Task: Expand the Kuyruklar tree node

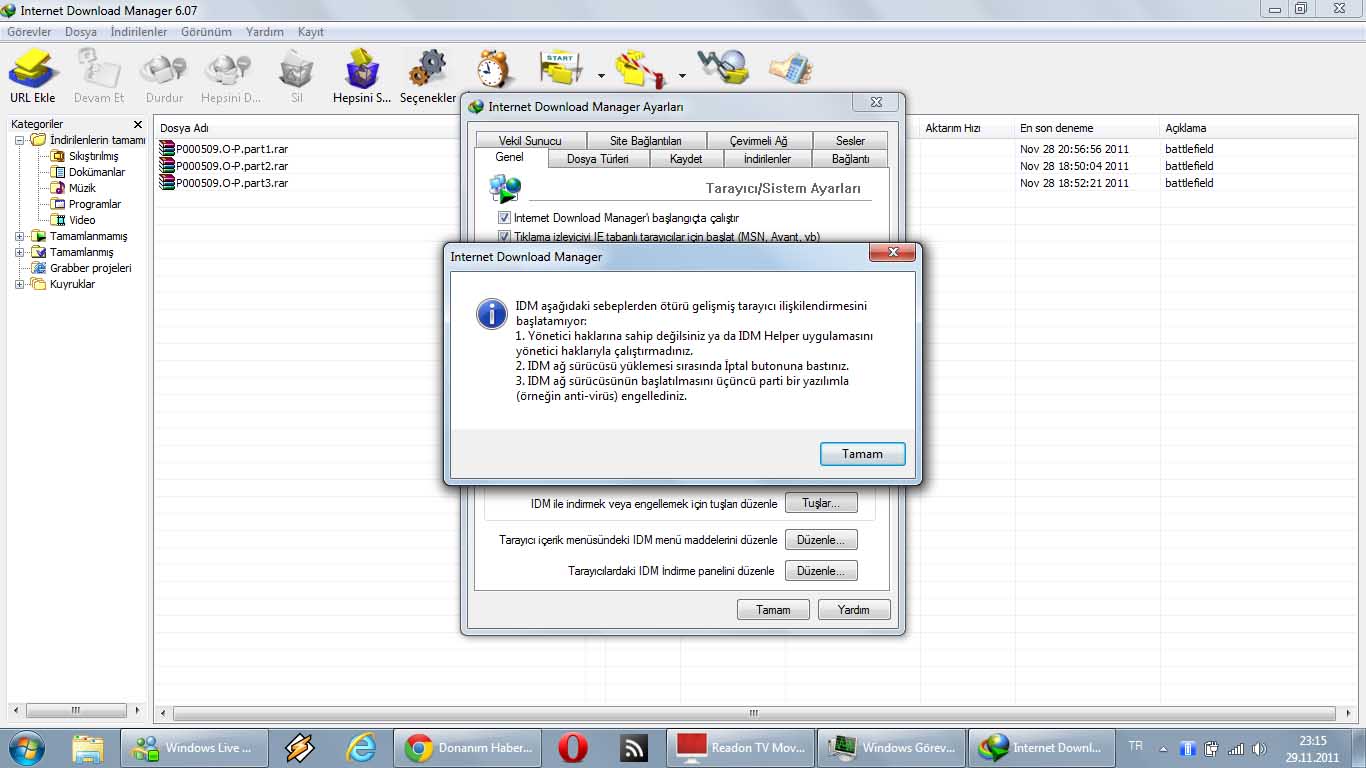Action: [x=20, y=284]
